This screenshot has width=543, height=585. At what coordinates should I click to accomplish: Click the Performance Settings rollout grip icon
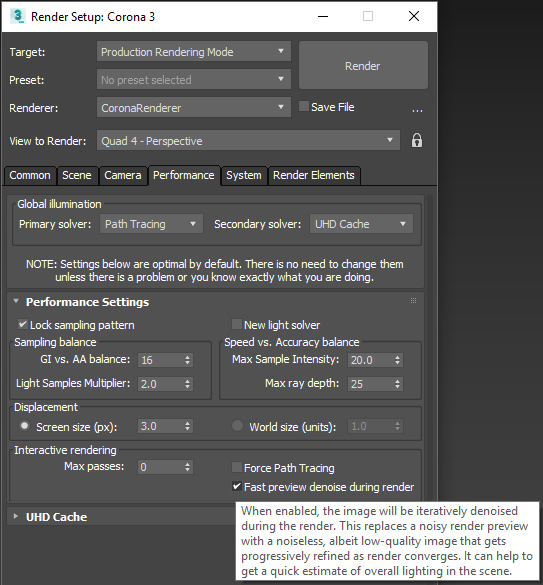(413, 301)
